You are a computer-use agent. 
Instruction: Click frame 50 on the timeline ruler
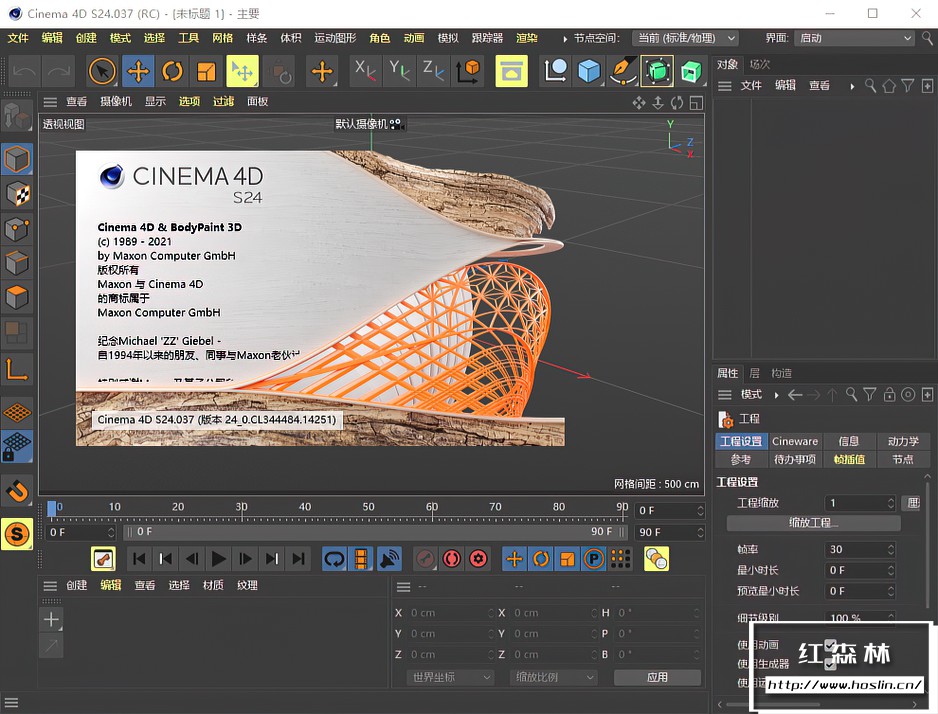[x=371, y=507]
